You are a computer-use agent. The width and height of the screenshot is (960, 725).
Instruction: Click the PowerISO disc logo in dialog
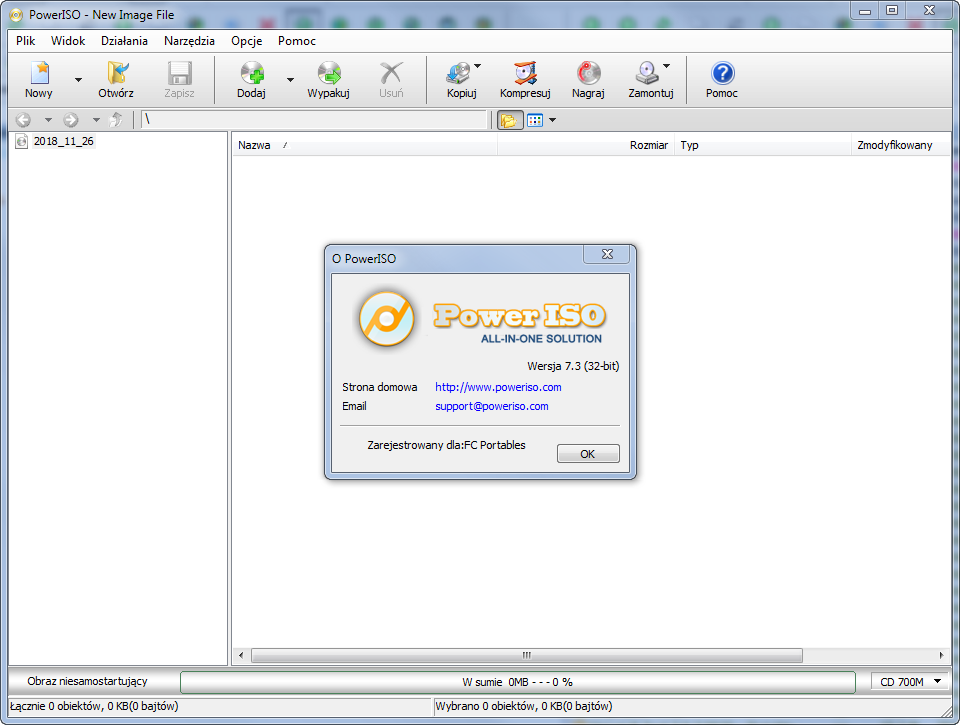click(386, 319)
